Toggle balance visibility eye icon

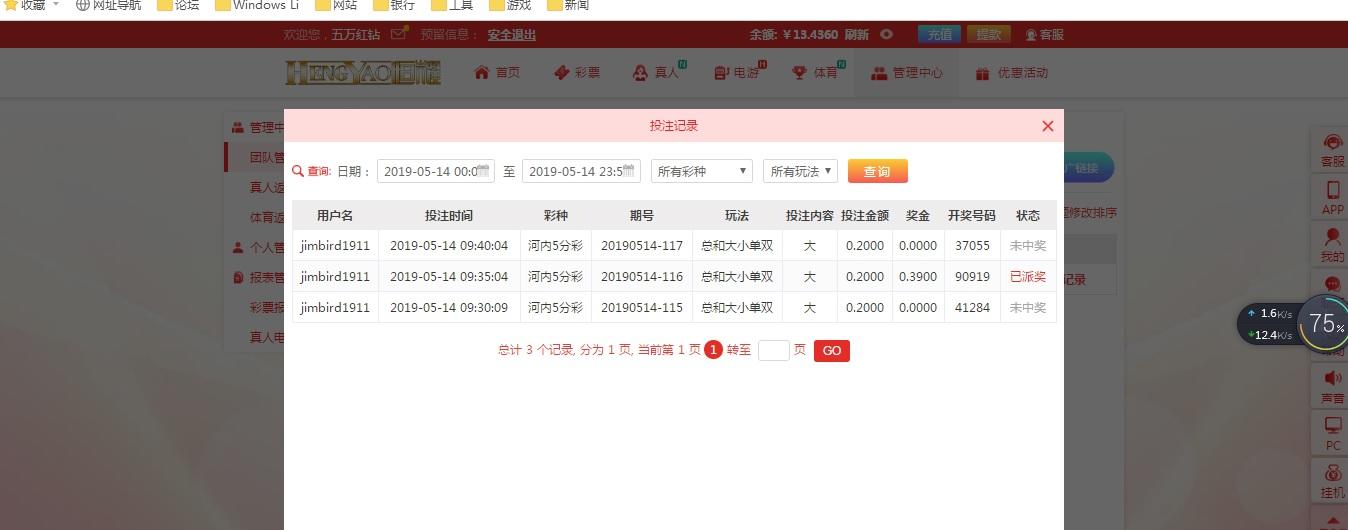click(886, 34)
